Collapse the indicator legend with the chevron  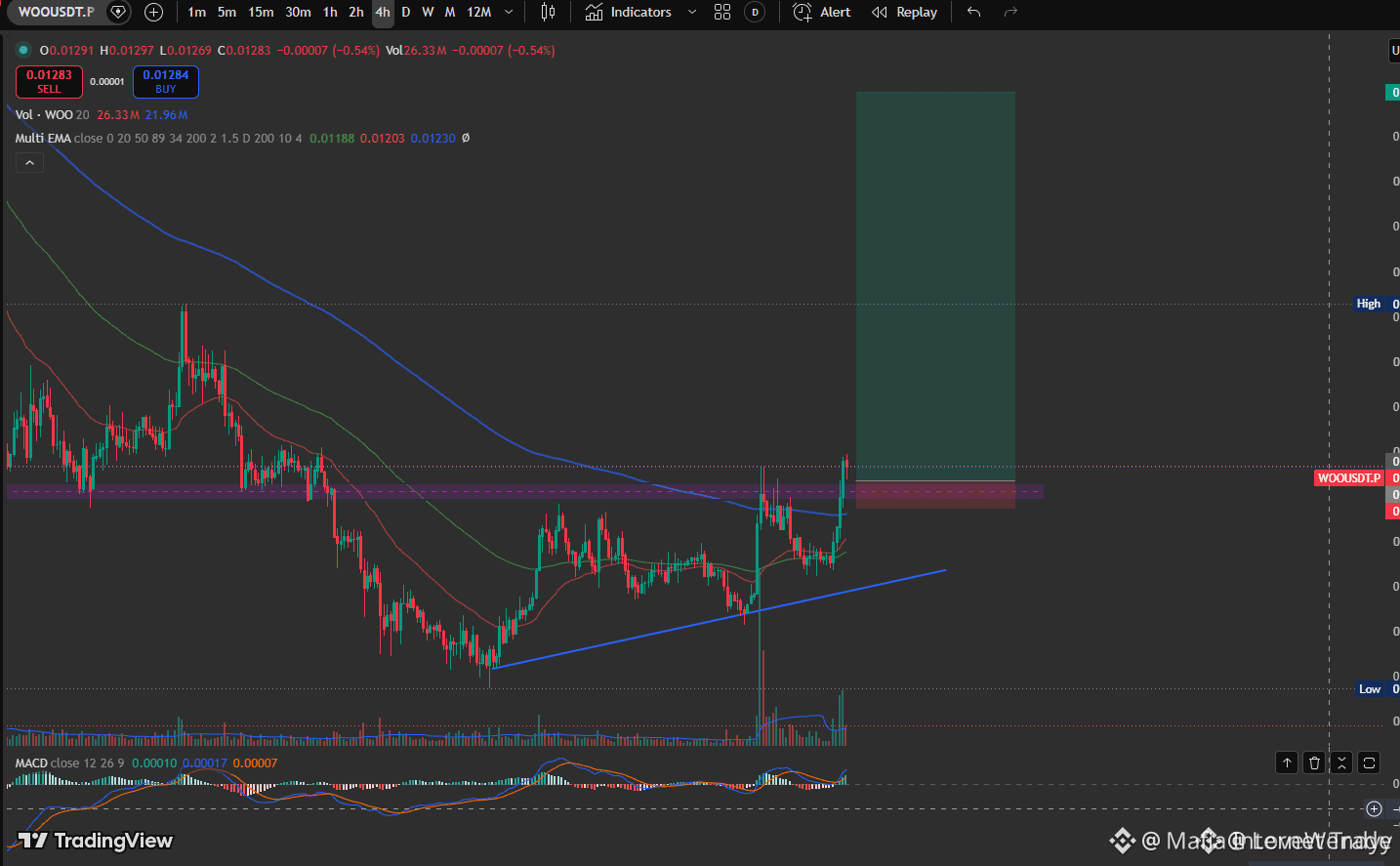(29, 163)
